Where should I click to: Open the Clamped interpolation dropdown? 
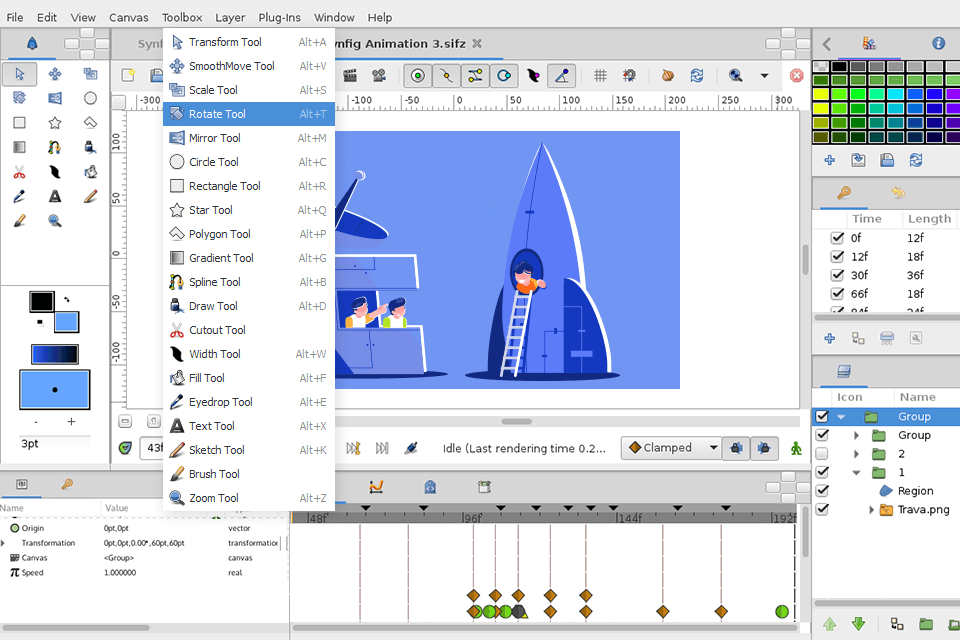click(x=670, y=448)
